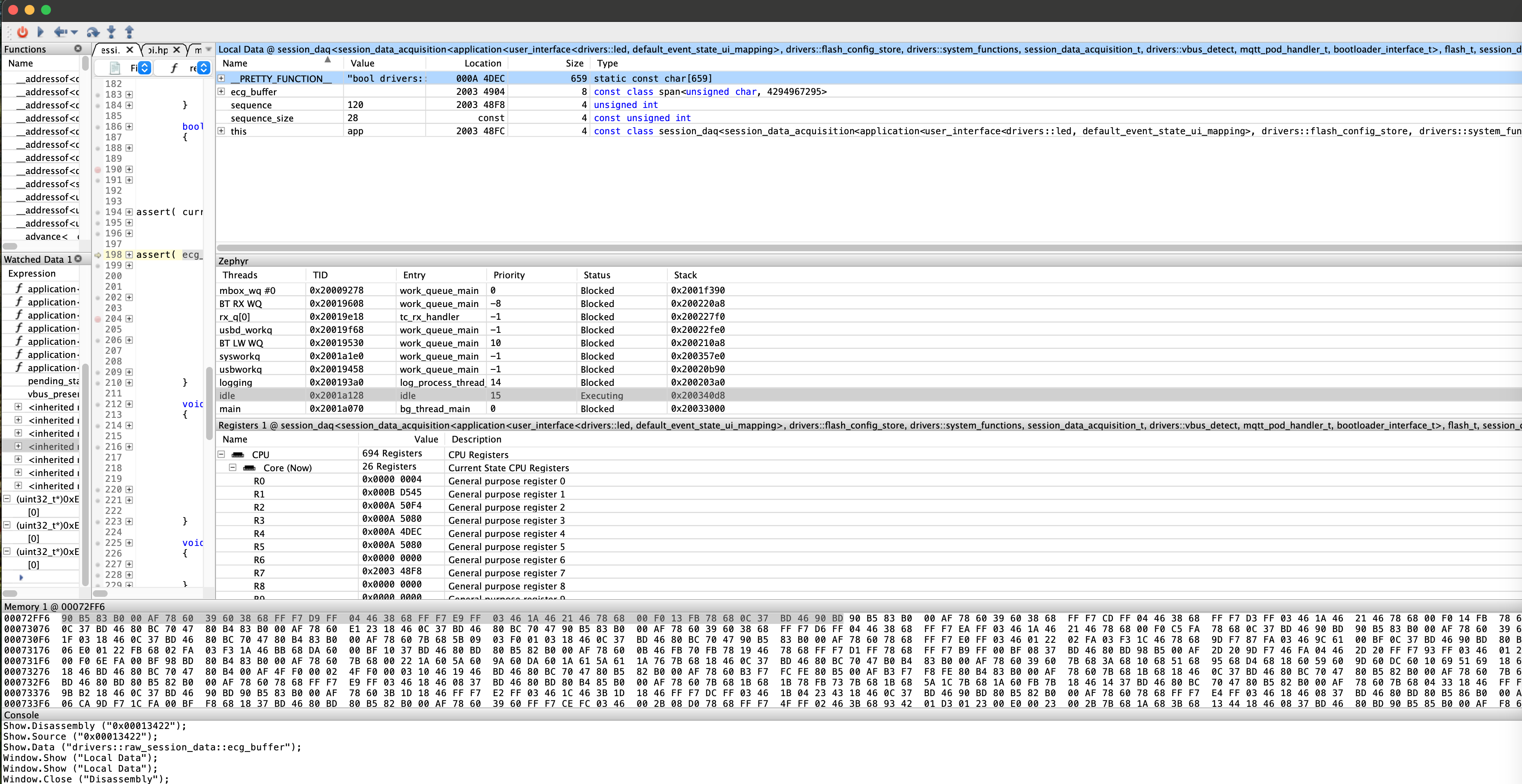Viewport: 1522px width, 784px height.
Task: Click the step over curved arrow icon
Action: coord(93,32)
